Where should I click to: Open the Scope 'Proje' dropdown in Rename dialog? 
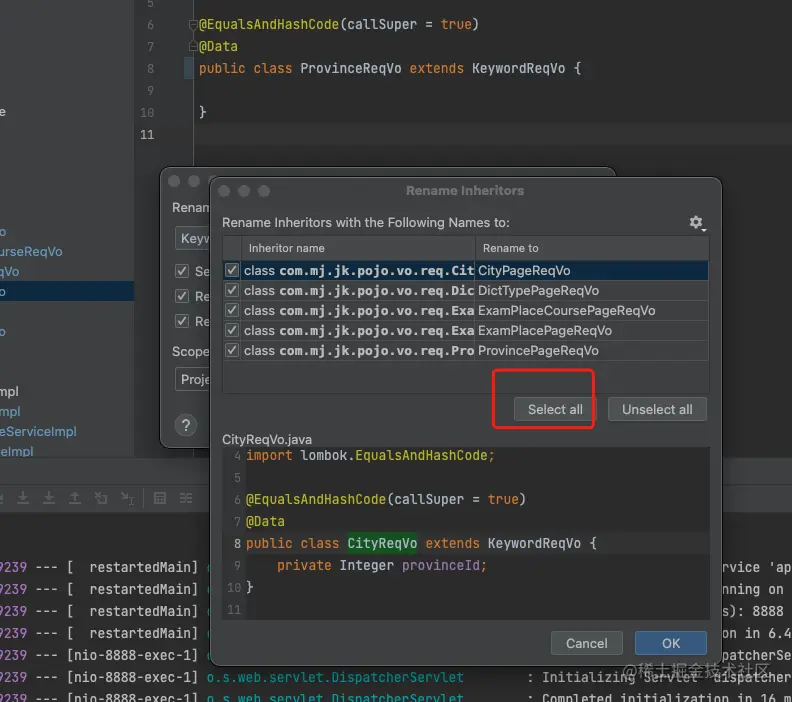(192, 379)
